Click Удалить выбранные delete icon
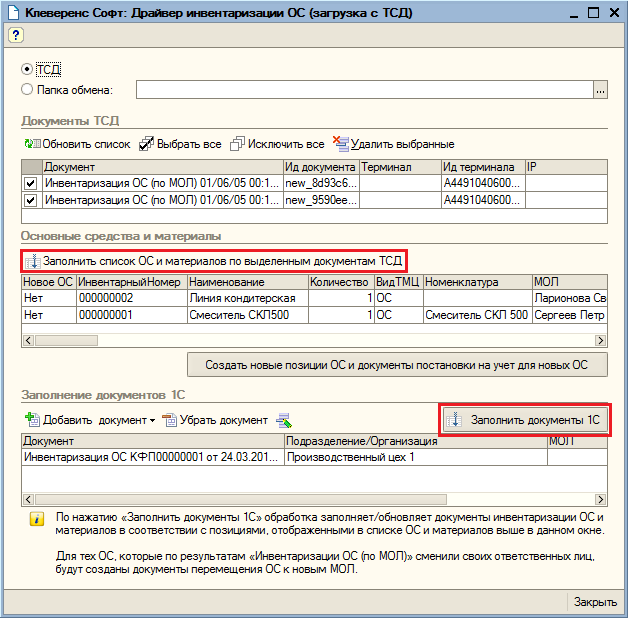Viewport: 628px width, 618px height. coord(340,144)
